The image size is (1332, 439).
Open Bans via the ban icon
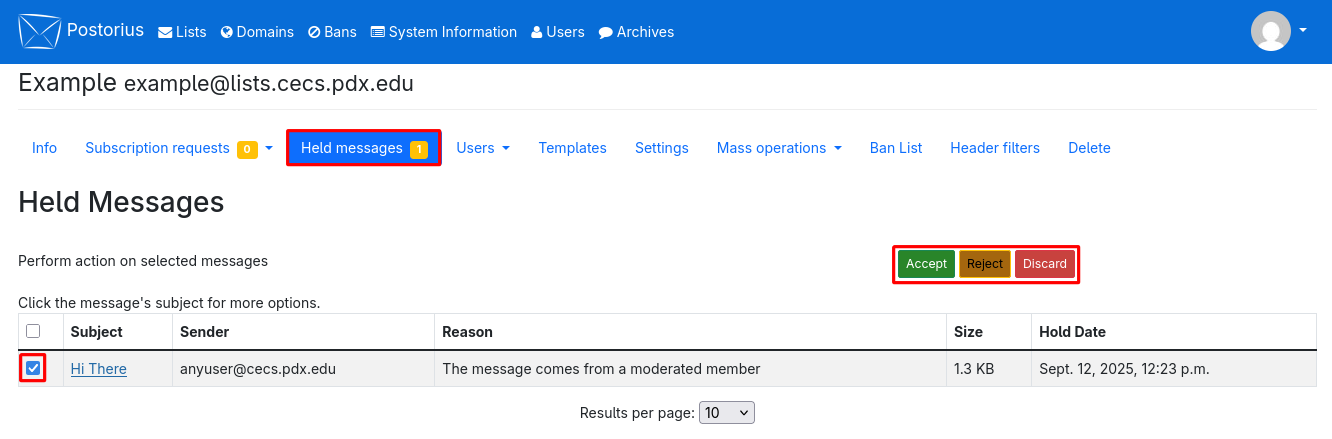pyautogui.click(x=314, y=32)
